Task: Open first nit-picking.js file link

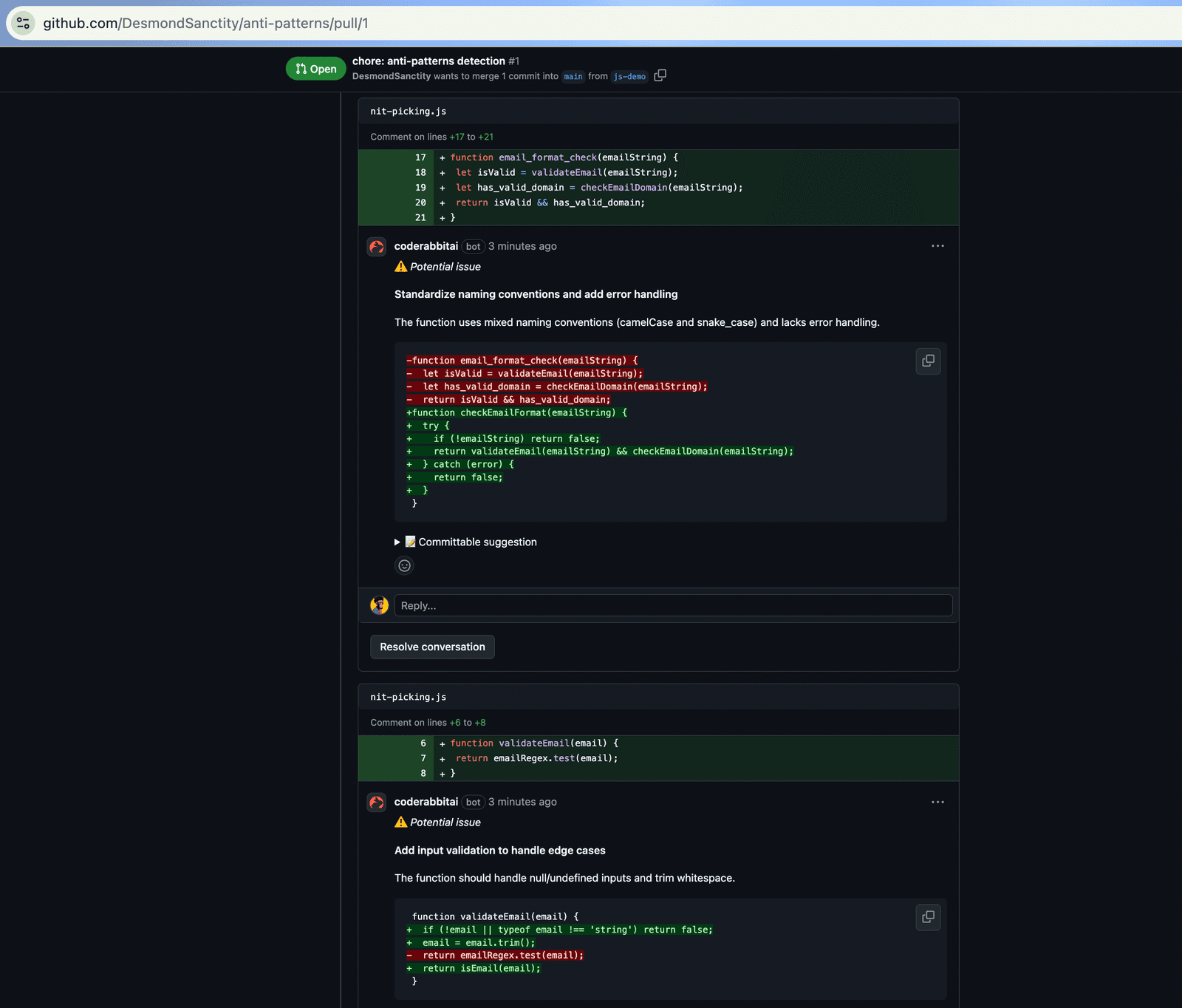Action: click(x=408, y=112)
